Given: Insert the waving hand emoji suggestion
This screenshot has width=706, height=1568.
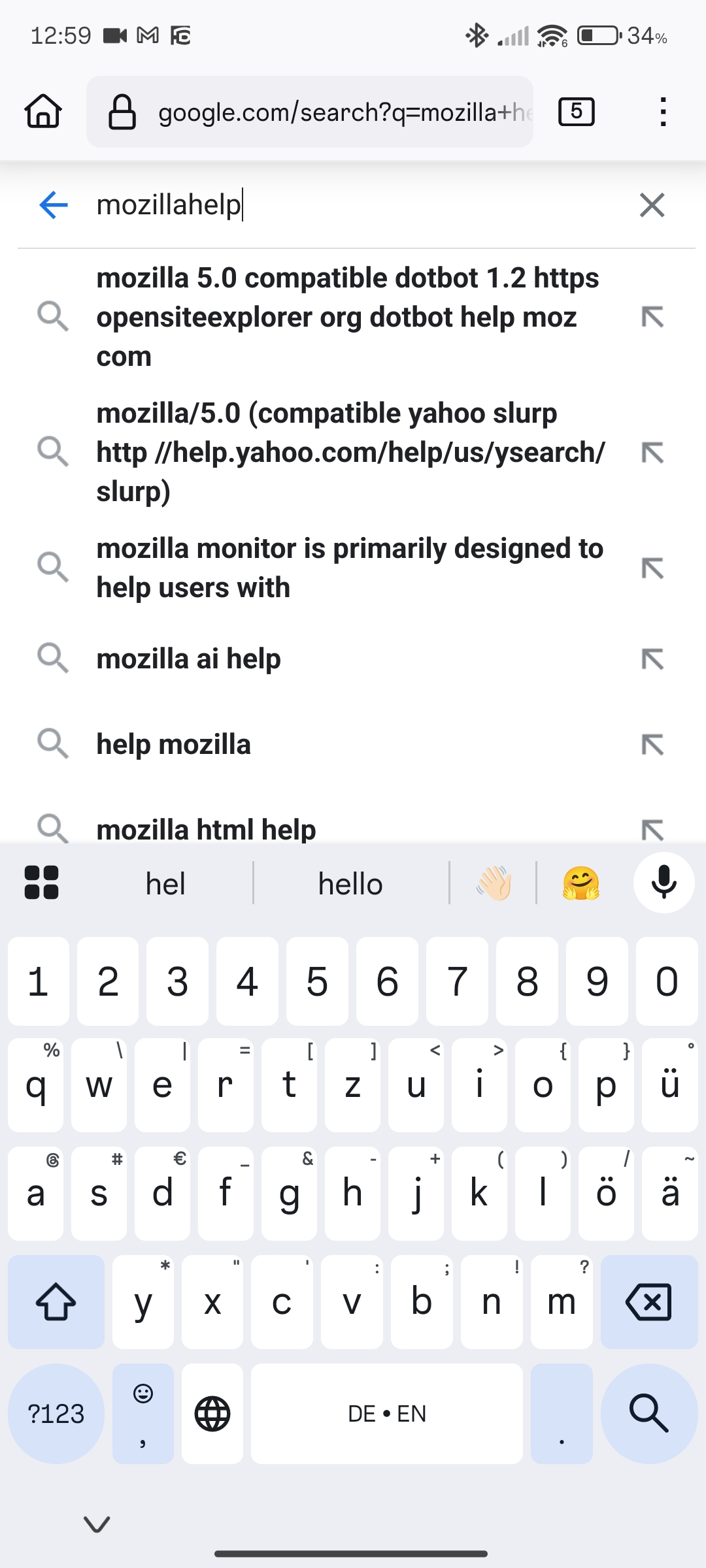Looking at the screenshot, I should [494, 883].
